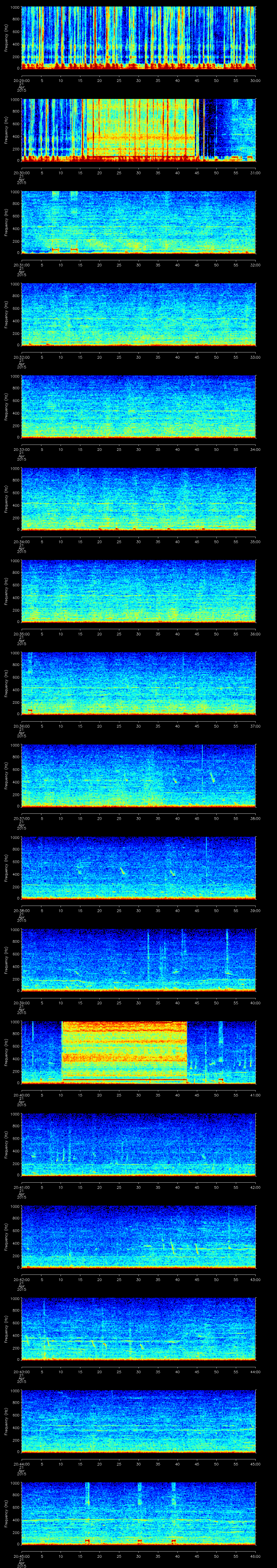This screenshot has height=1568, width=277.
Task: Click the date text under the 20:45:00 start label
Action: coord(21,1564)
